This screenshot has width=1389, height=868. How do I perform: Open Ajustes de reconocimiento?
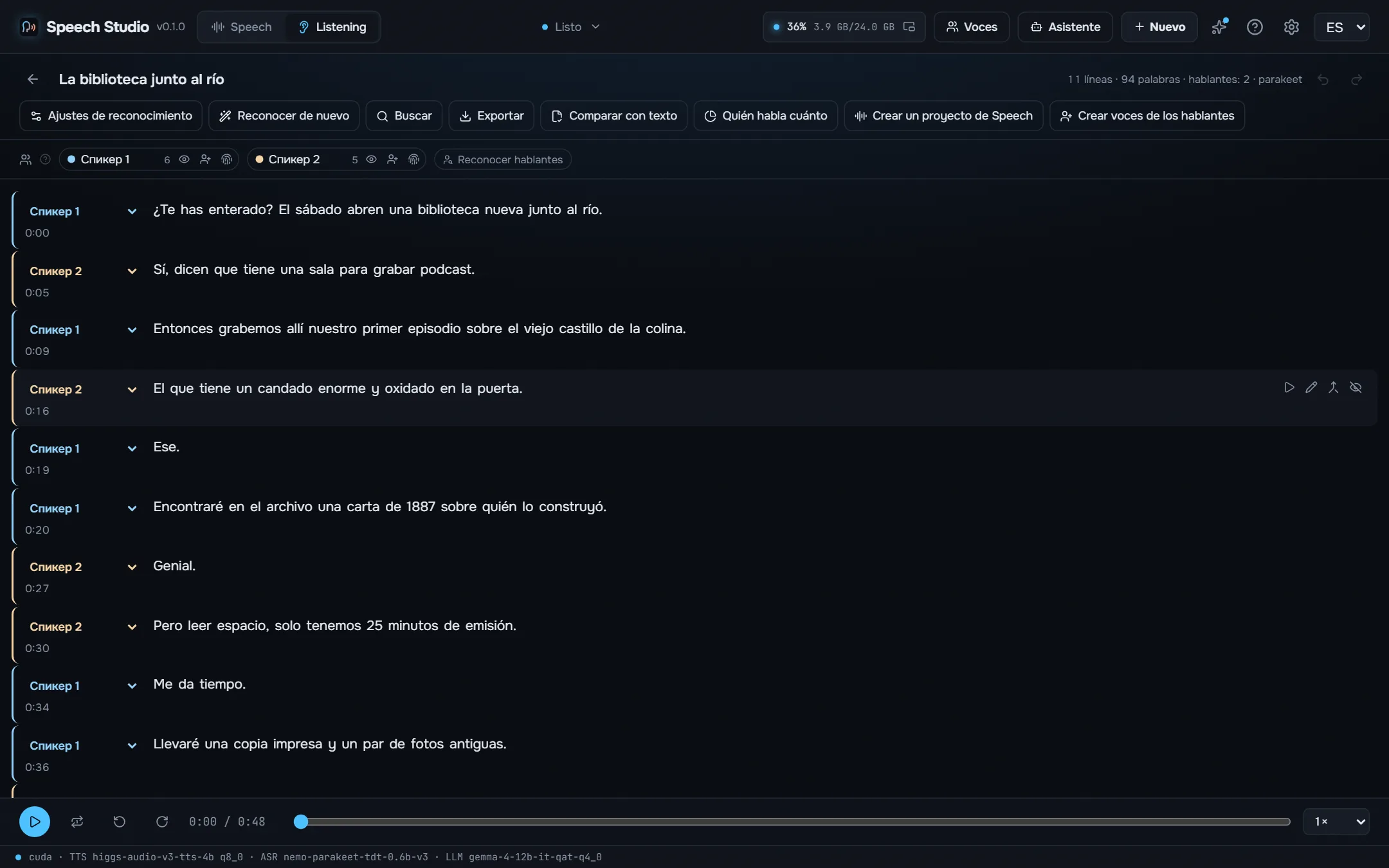coord(111,116)
